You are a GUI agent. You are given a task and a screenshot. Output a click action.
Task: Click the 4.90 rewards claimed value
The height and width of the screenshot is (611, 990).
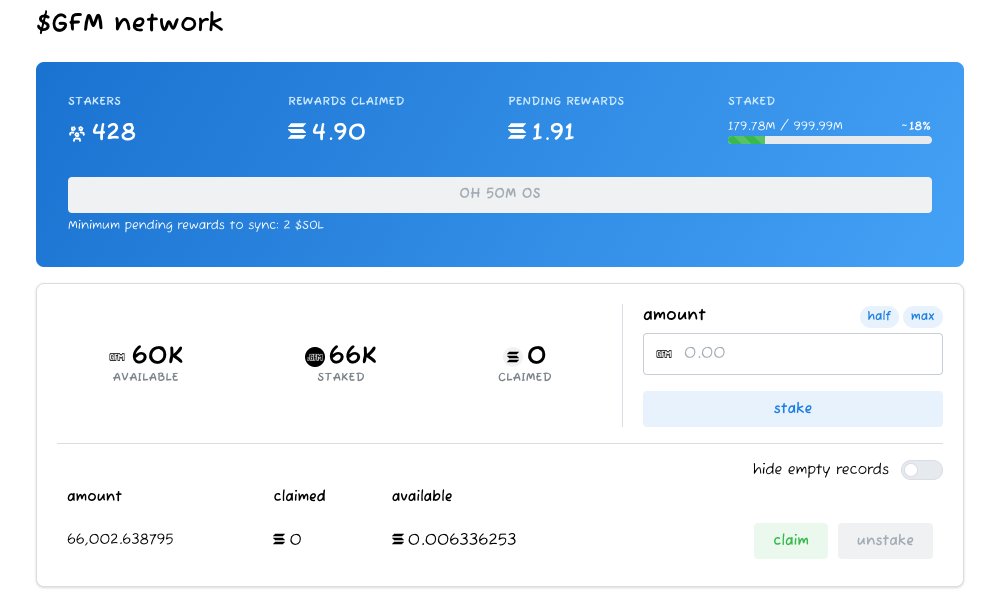pos(338,132)
